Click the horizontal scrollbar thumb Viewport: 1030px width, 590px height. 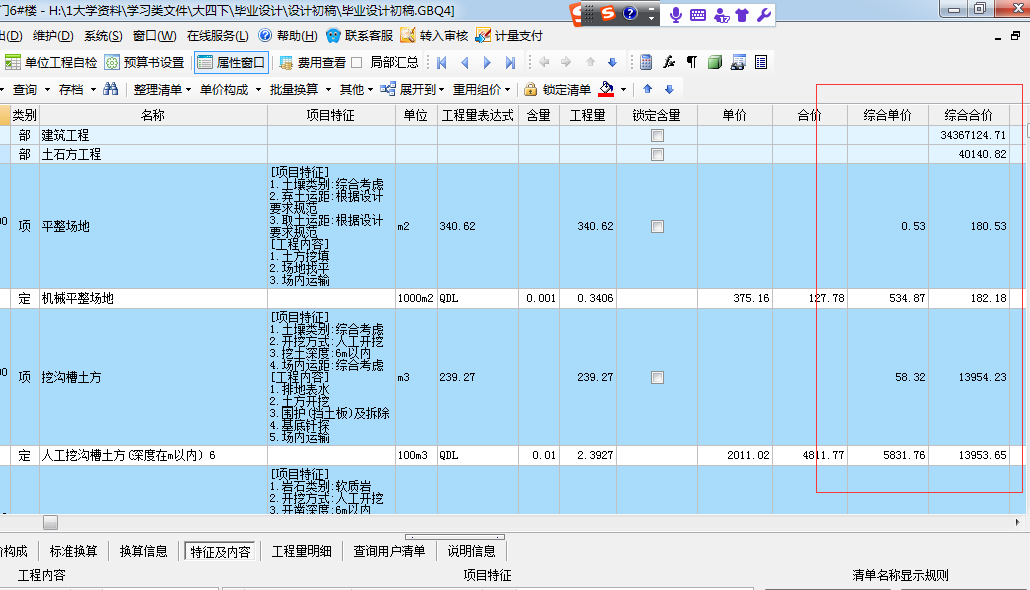coord(51,522)
